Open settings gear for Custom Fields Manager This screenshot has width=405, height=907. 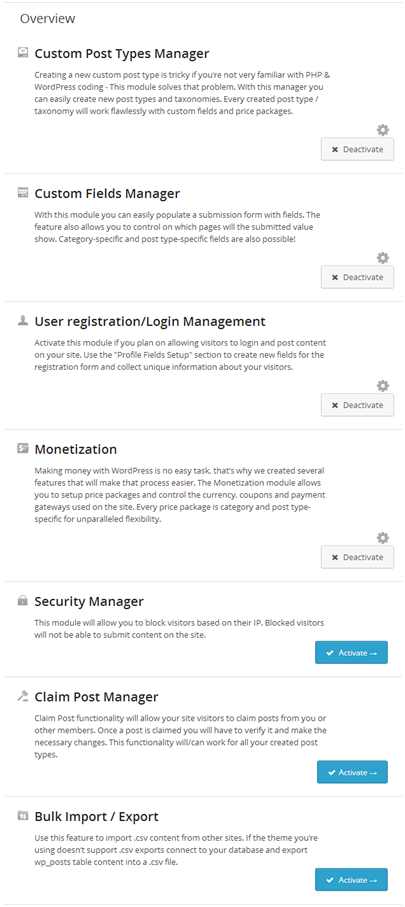click(382, 257)
